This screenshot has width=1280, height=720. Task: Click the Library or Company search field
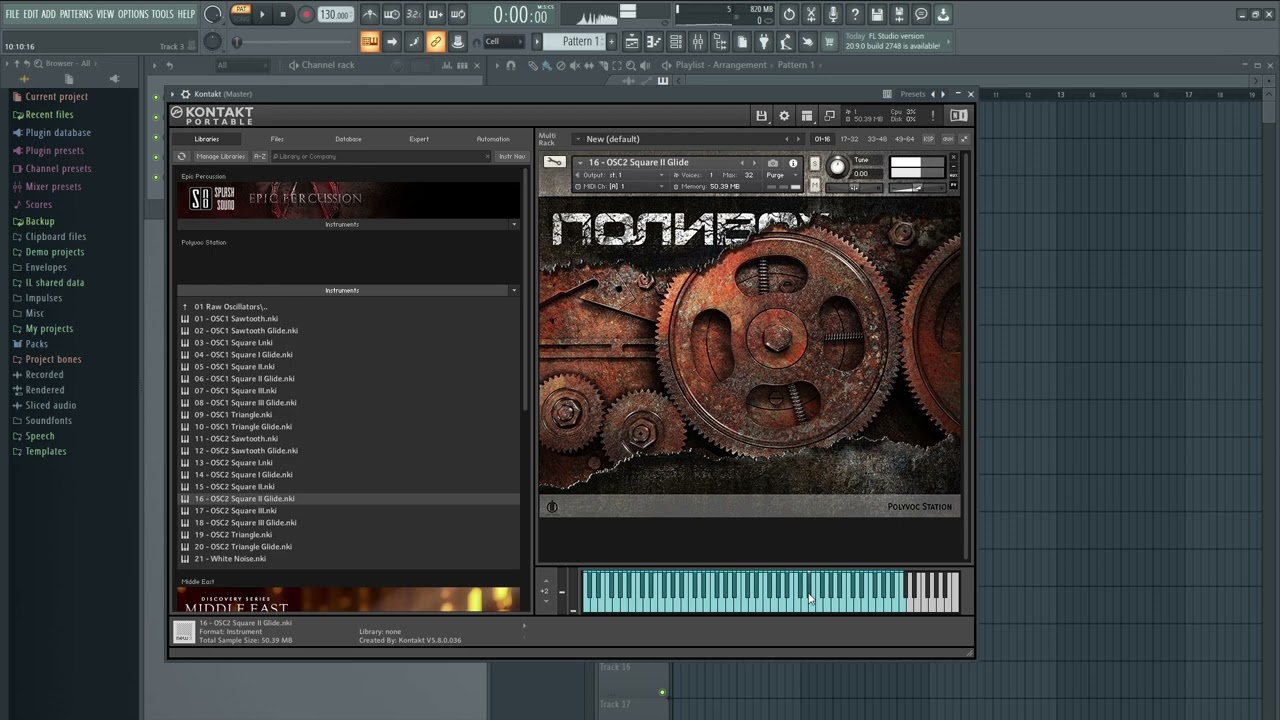380,156
